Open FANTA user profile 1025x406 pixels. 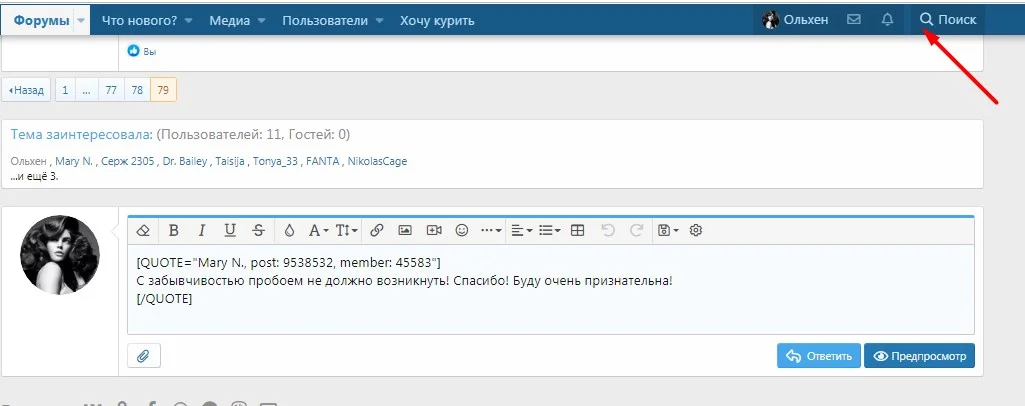point(323,161)
